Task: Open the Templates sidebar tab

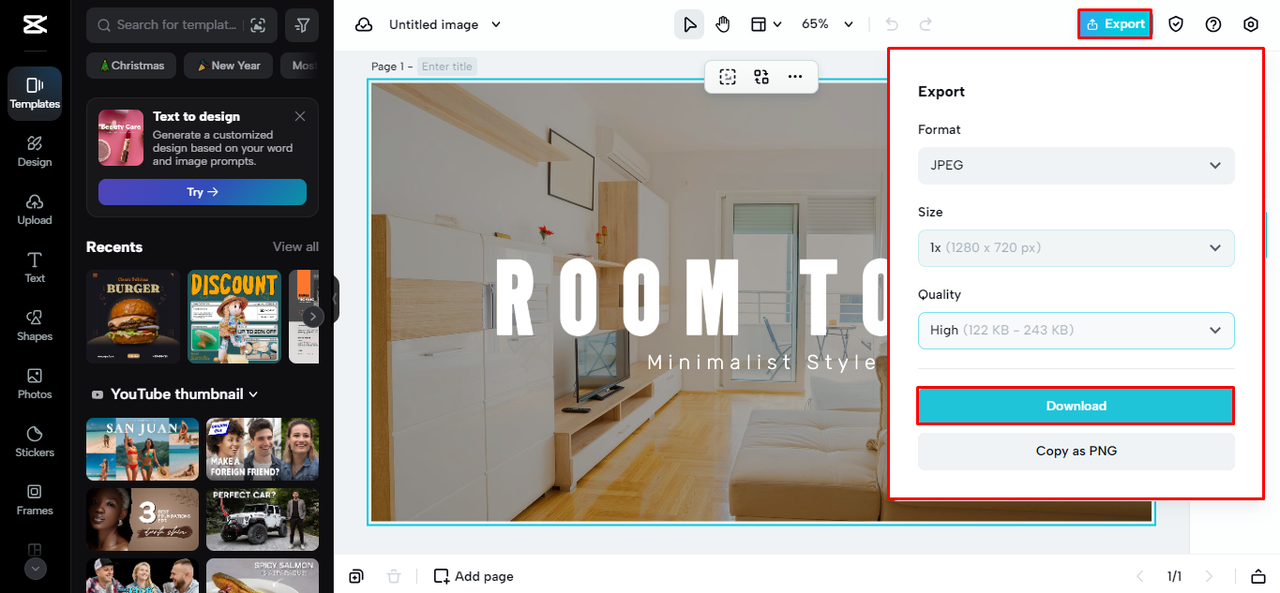Action: coord(35,94)
